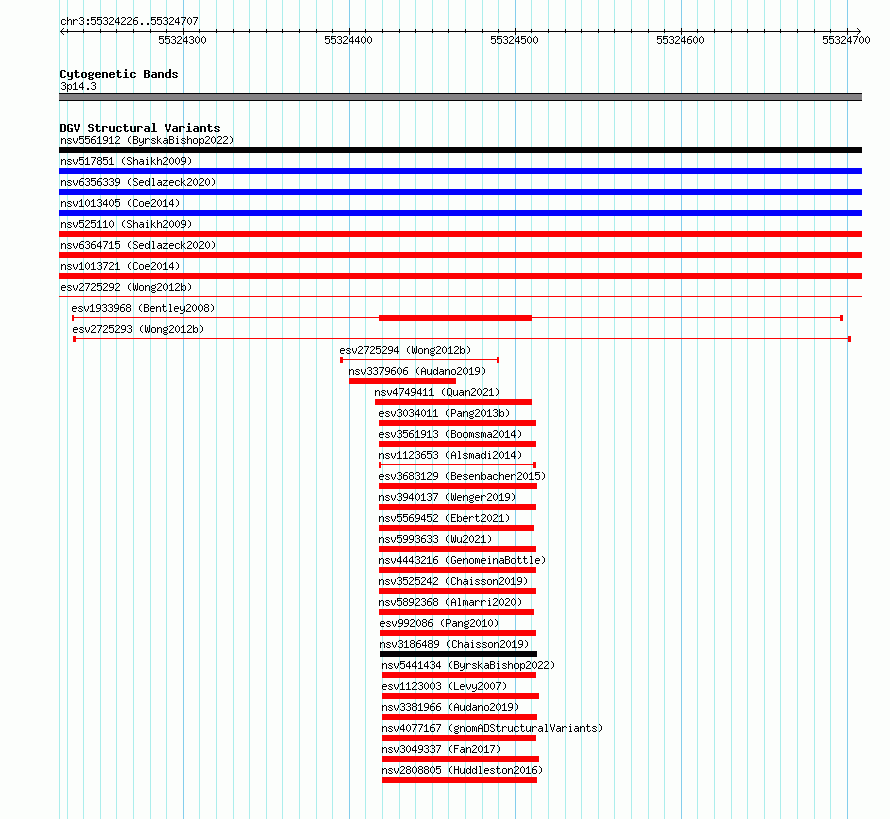
Task: Select the thick red segment of esv1933968
Action: click(x=455, y=318)
